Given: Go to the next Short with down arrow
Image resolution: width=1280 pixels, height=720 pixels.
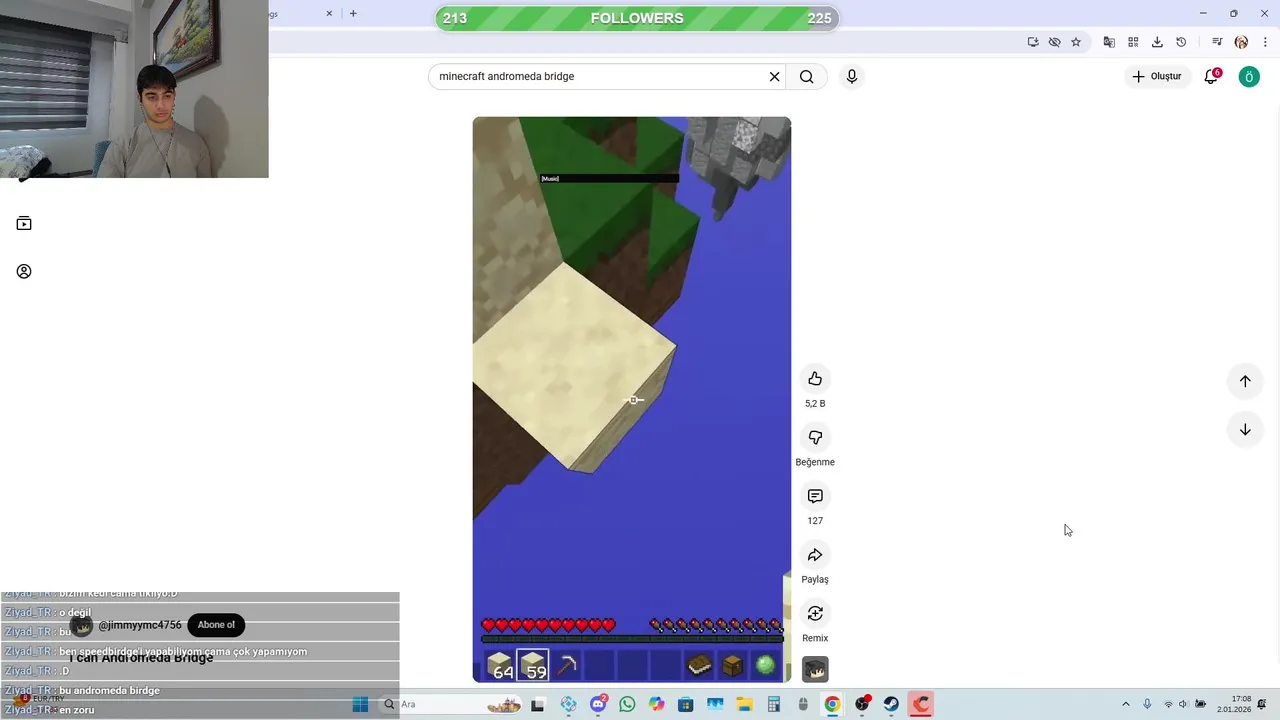Looking at the screenshot, I should [x=1245, y=430].
